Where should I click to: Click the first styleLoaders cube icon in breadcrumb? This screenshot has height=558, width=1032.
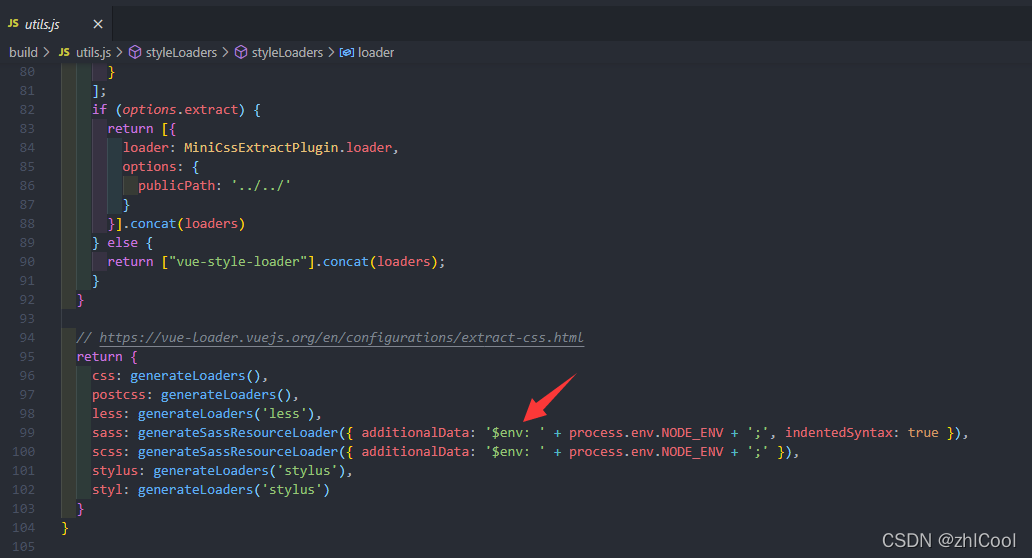(134, 52)
